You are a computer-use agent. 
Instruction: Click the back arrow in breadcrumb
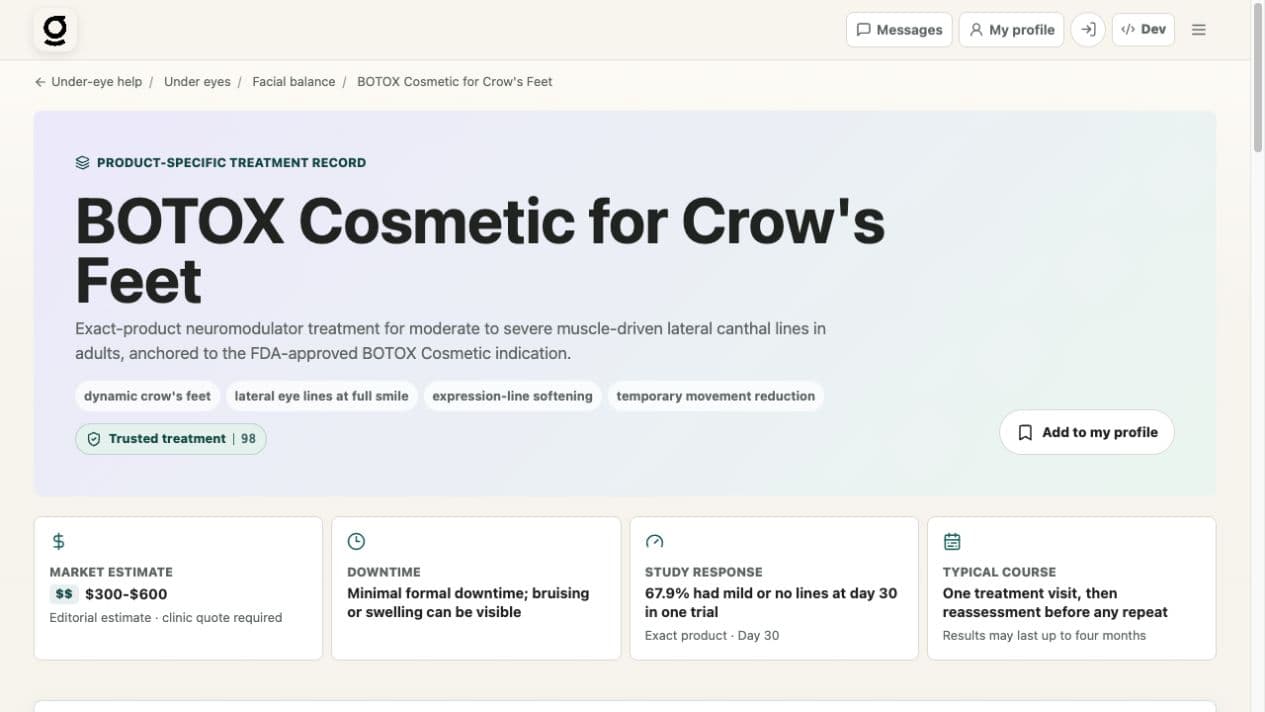(40, 82)
